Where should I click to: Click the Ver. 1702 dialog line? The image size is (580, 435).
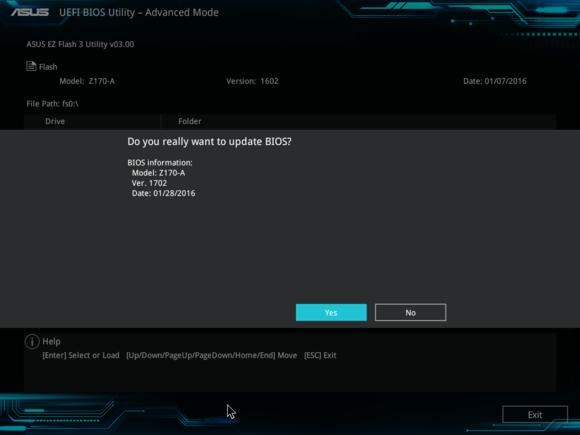149,183
